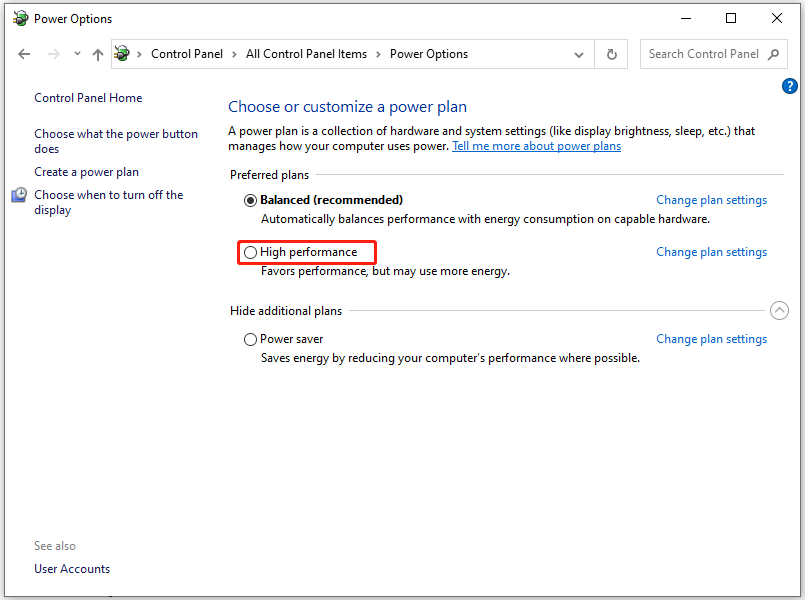Click Control Panel in the breadcrumb

[x=187, y=54]
